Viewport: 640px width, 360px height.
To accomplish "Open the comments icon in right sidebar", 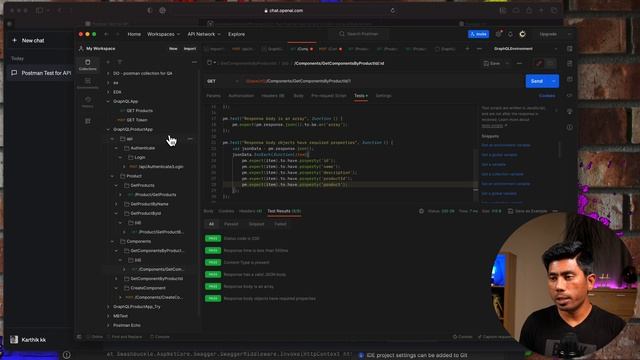I will [569, 79].
